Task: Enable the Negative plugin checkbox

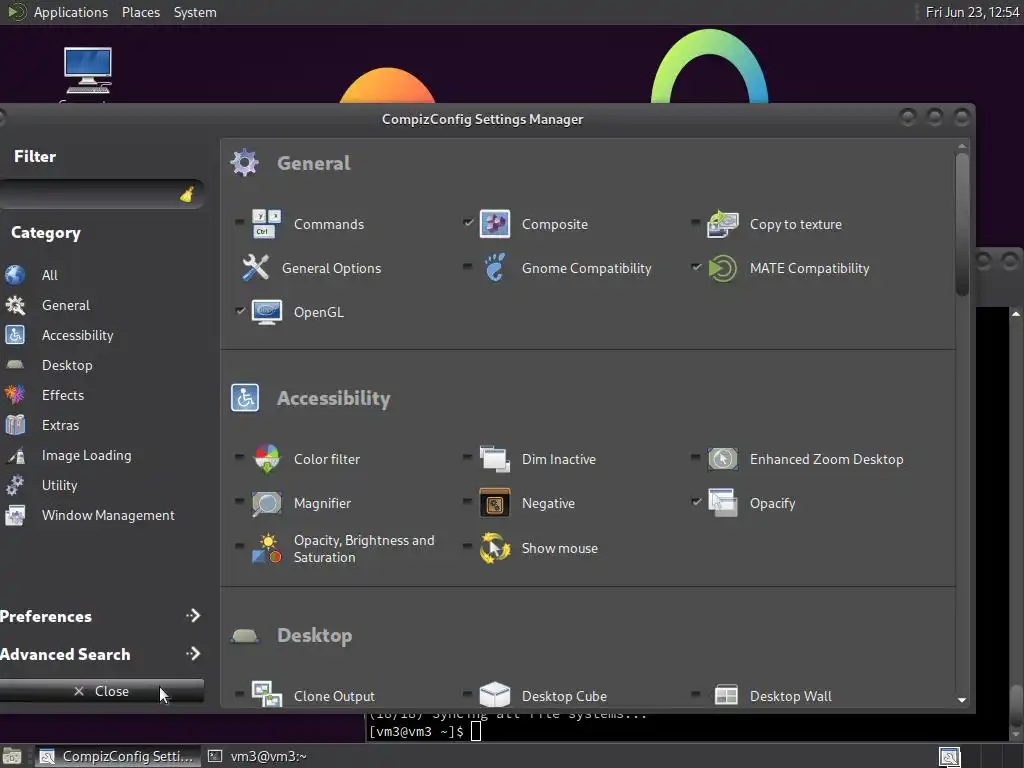Action: [468, 502]
